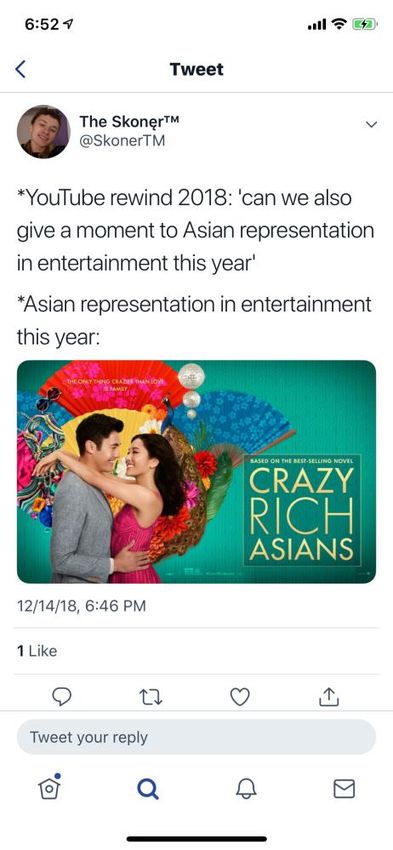Open the Crazy Rich Asians image
Viewport: 393px width, 850px height.
pyautogui.click(x=196, y=472)
